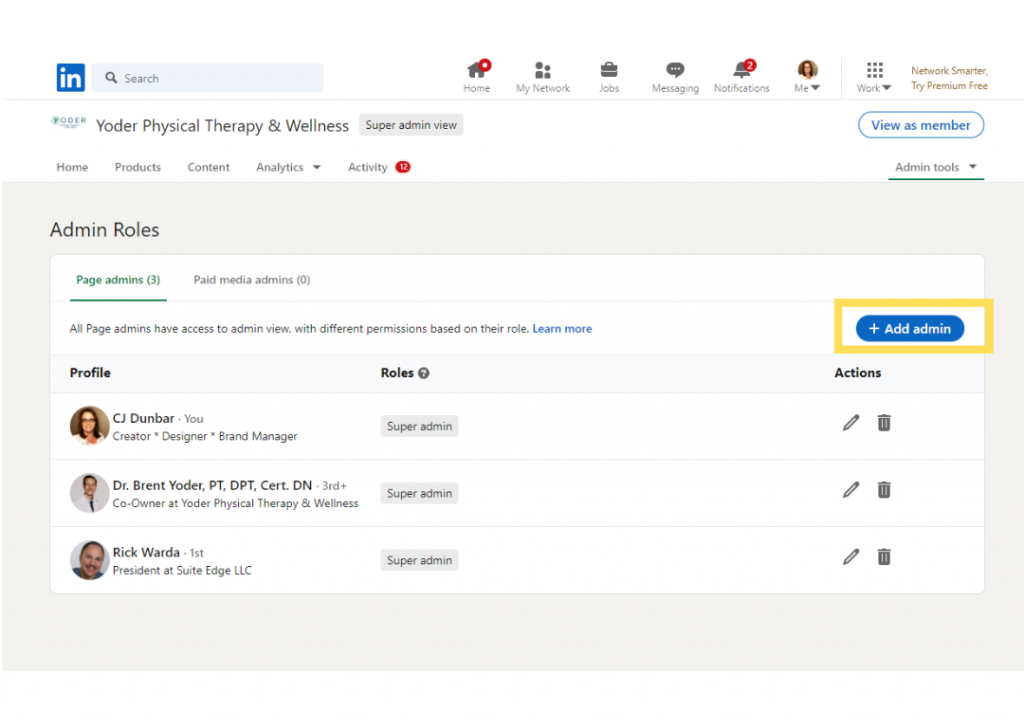1024x728 pixels.
Task: Edit Dr. Brent Yoder's role pencil icon
Action: [850, 490]
